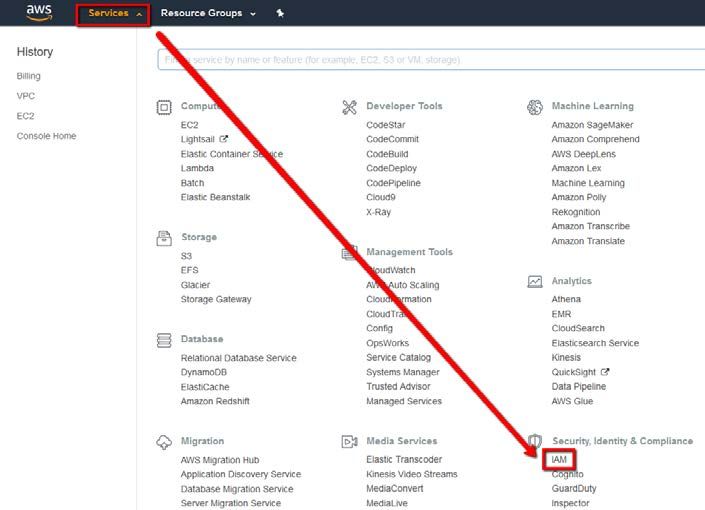
Task: Open IAM service
Action: (559, 460)
